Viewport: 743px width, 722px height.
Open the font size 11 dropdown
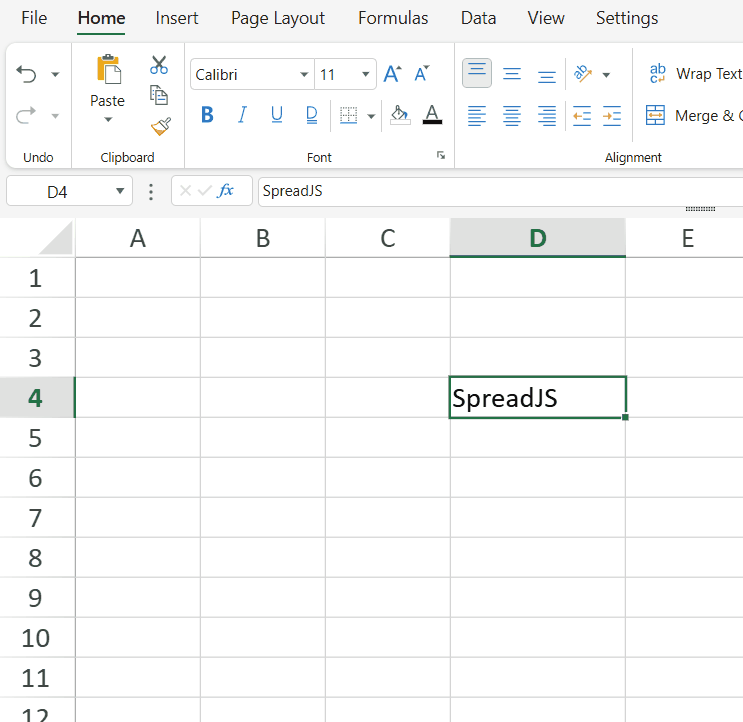tap(365, 74)
